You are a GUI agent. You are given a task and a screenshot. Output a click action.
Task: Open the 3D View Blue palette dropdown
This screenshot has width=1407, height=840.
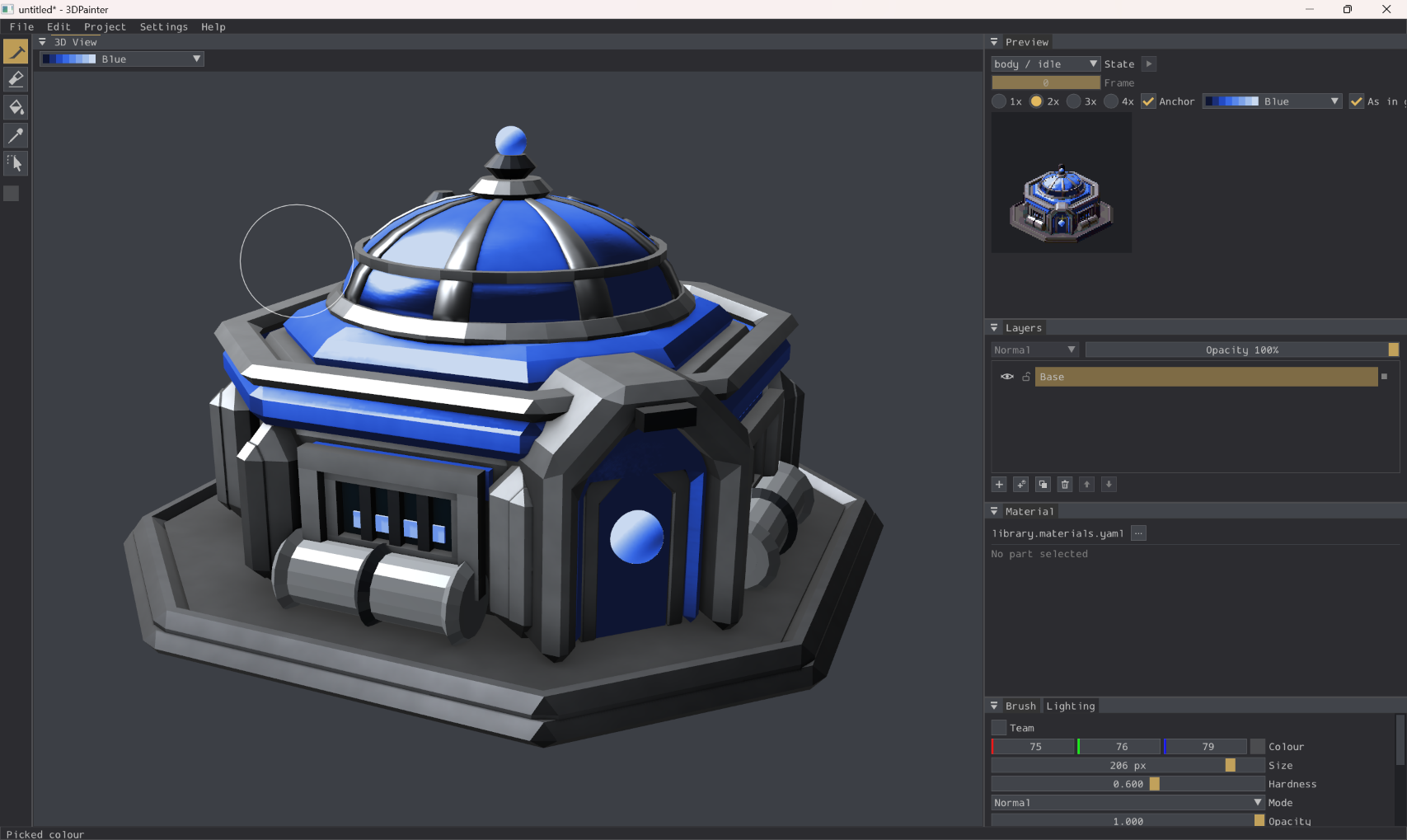point(121,59)
